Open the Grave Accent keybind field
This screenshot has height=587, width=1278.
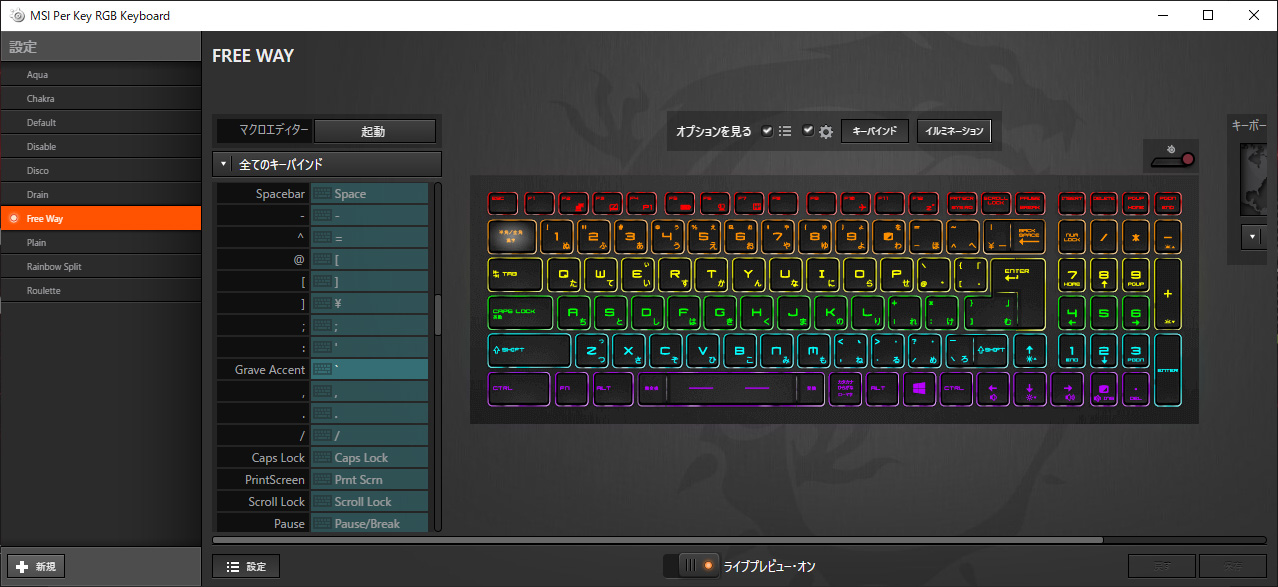[369, 370]
